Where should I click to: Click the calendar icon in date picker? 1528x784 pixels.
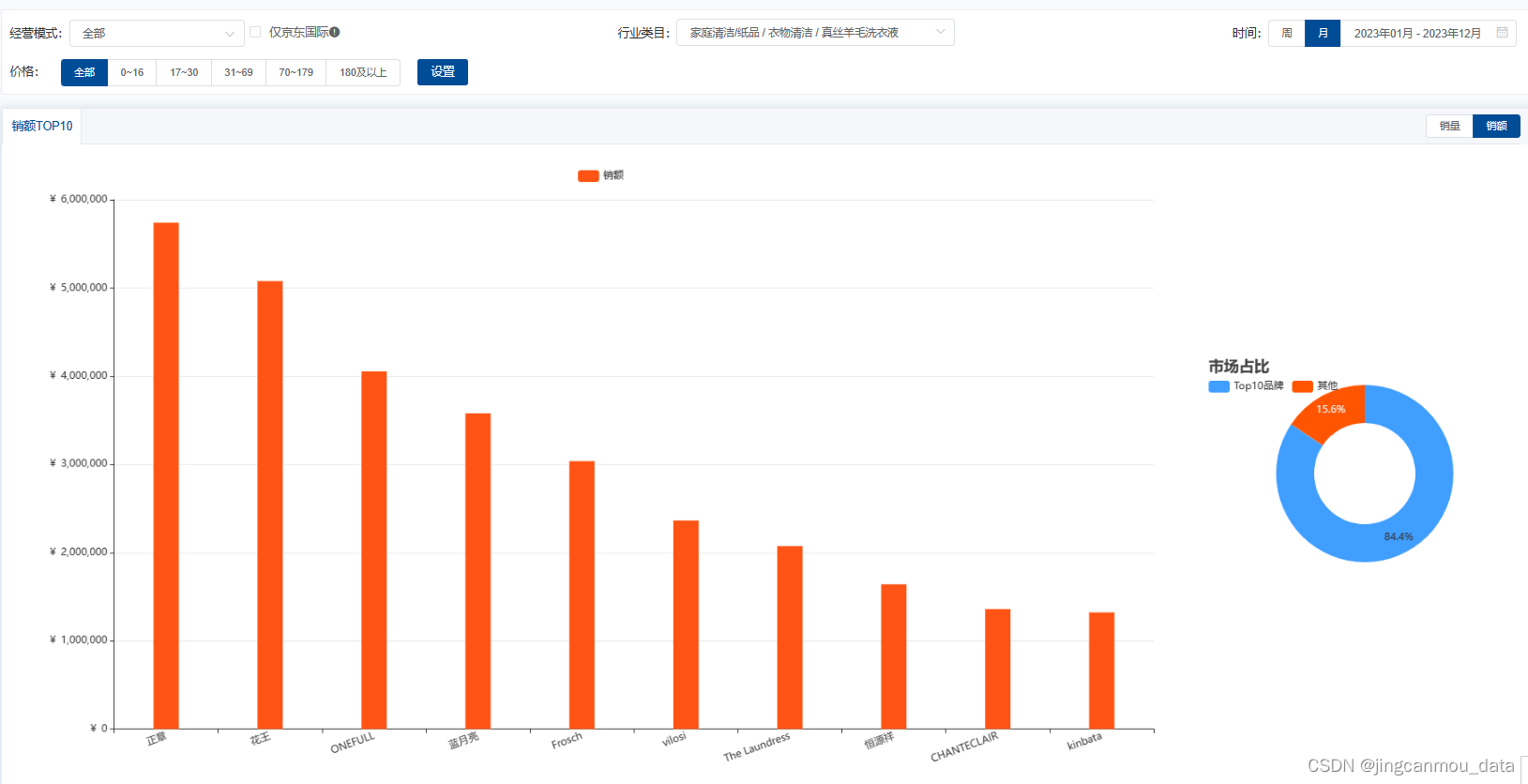coord(1502,32)
